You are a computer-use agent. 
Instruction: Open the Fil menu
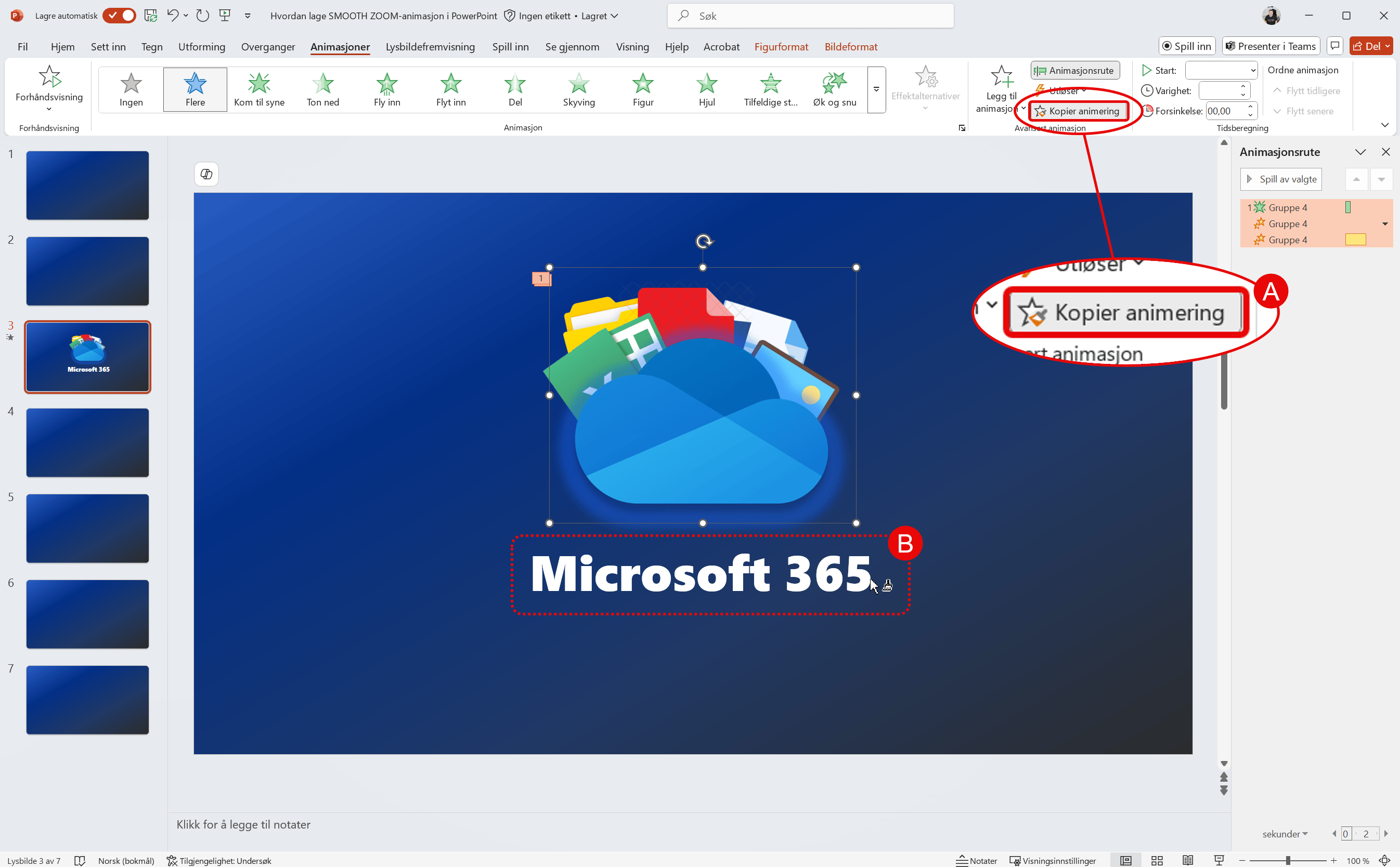[x=22, y=47]
